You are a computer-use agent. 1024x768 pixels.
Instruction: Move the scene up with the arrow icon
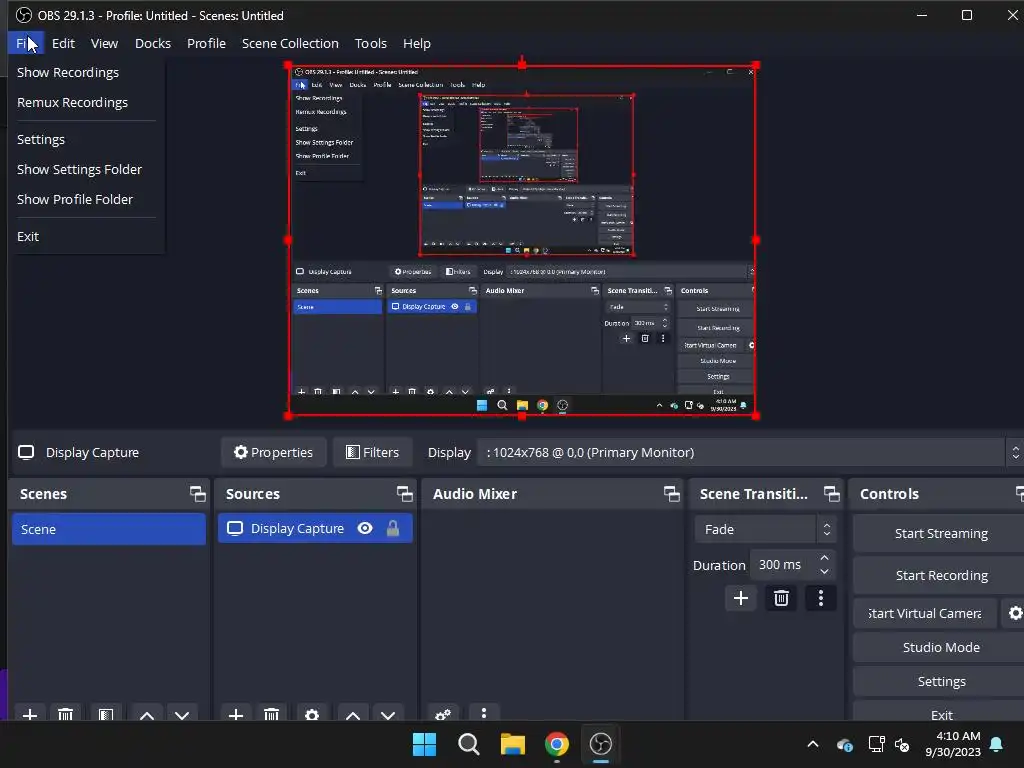pos(147,714)
